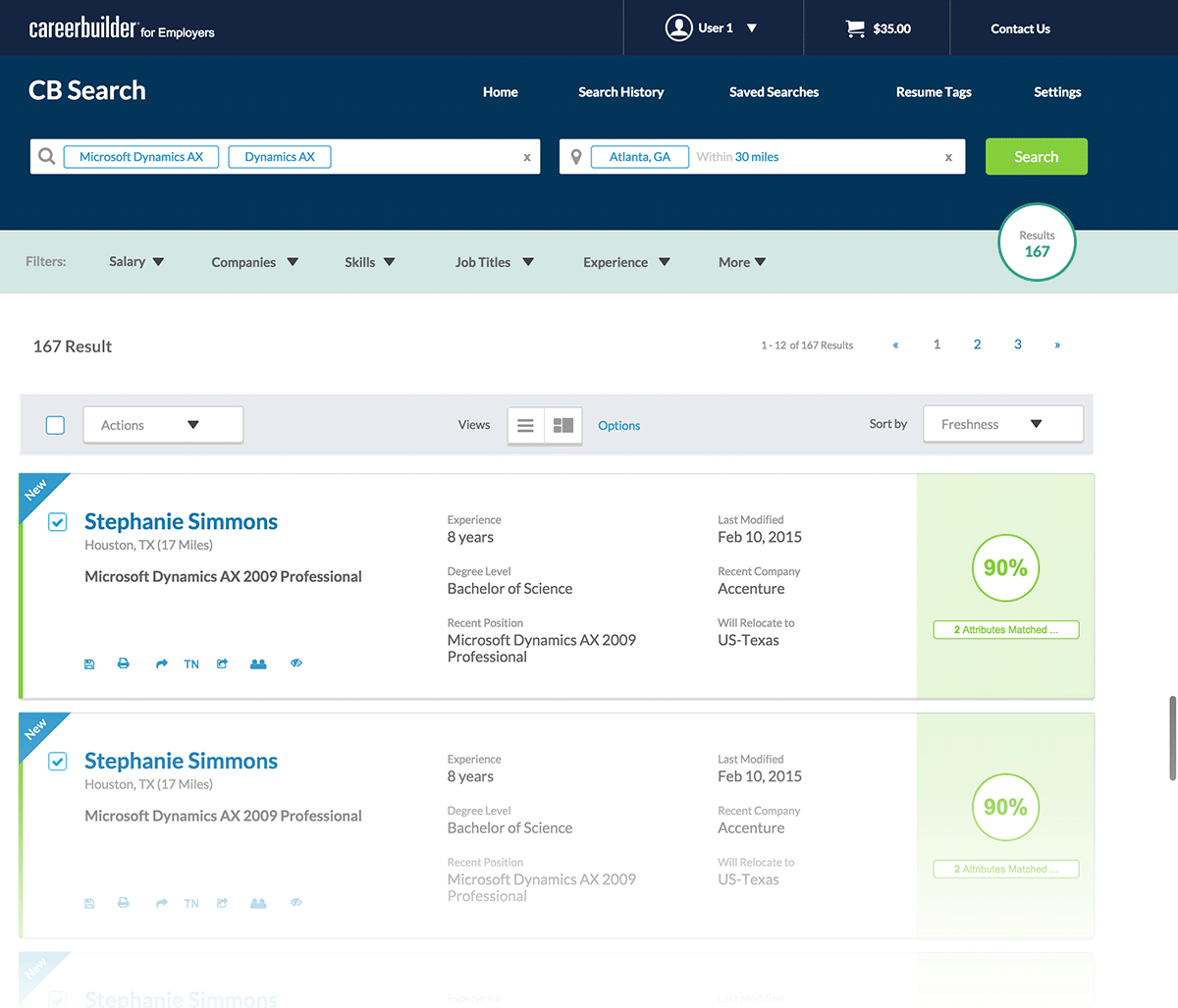The width and height of the screenshot is (1178, 1008).
Task: Click Contact Us in the header
Action: tap(1020, 28)
